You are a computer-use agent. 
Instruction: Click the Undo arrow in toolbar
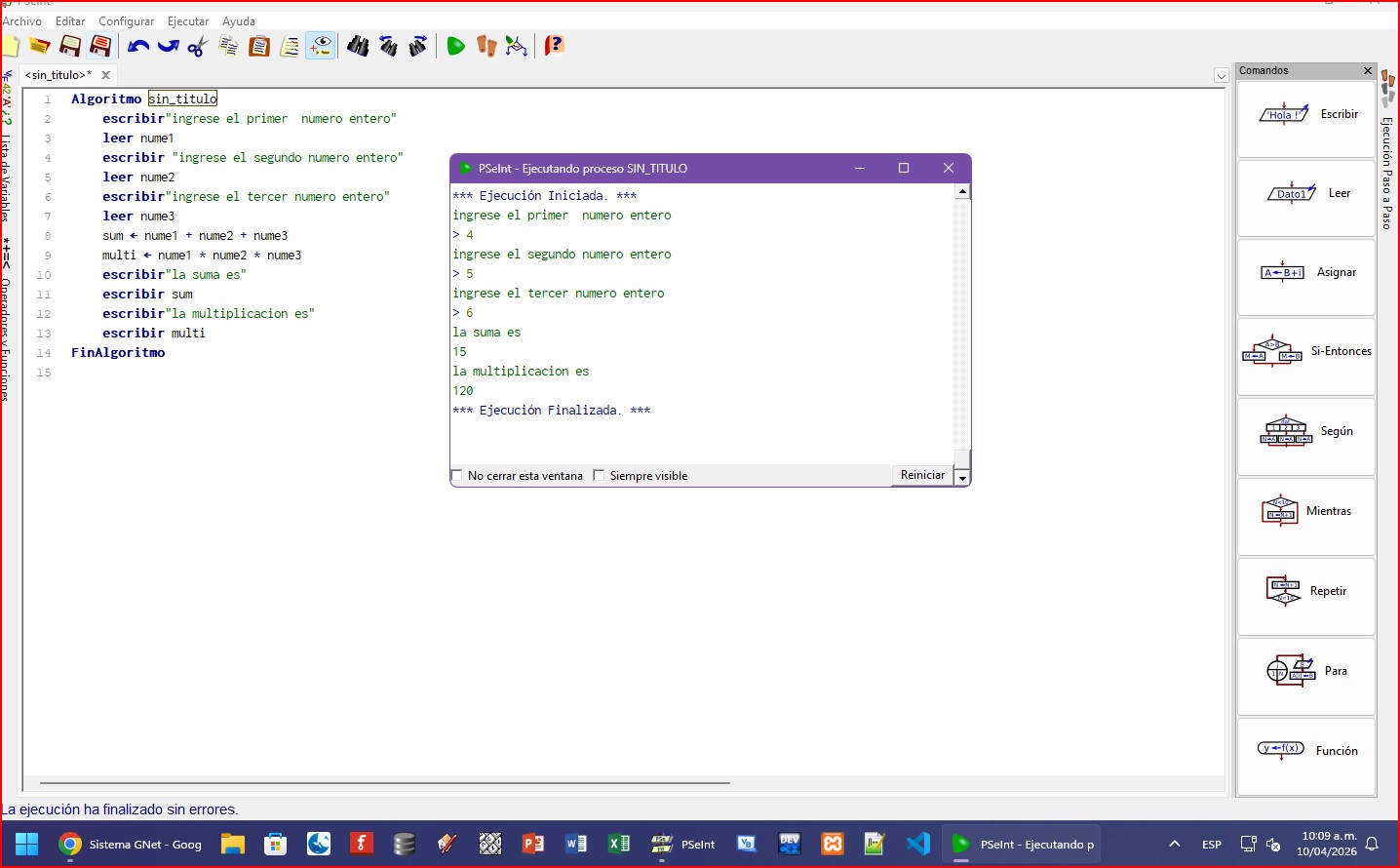(x=137, y=46)
